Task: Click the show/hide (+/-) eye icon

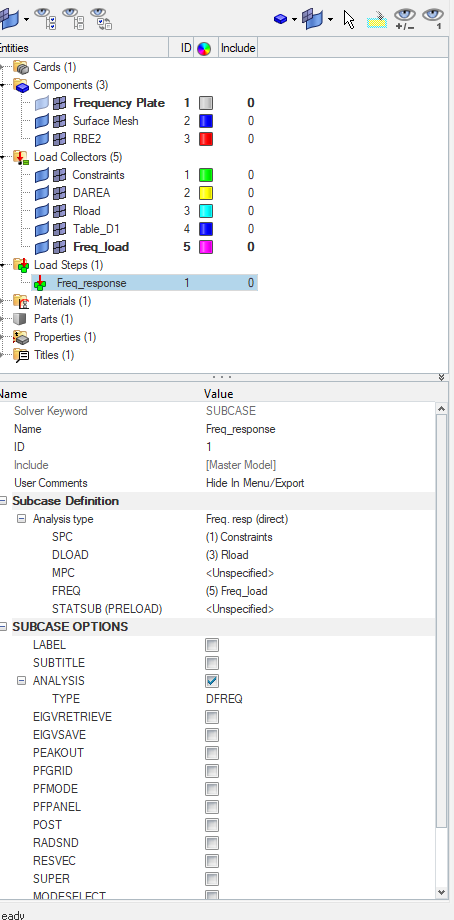Action: point(404,18)
